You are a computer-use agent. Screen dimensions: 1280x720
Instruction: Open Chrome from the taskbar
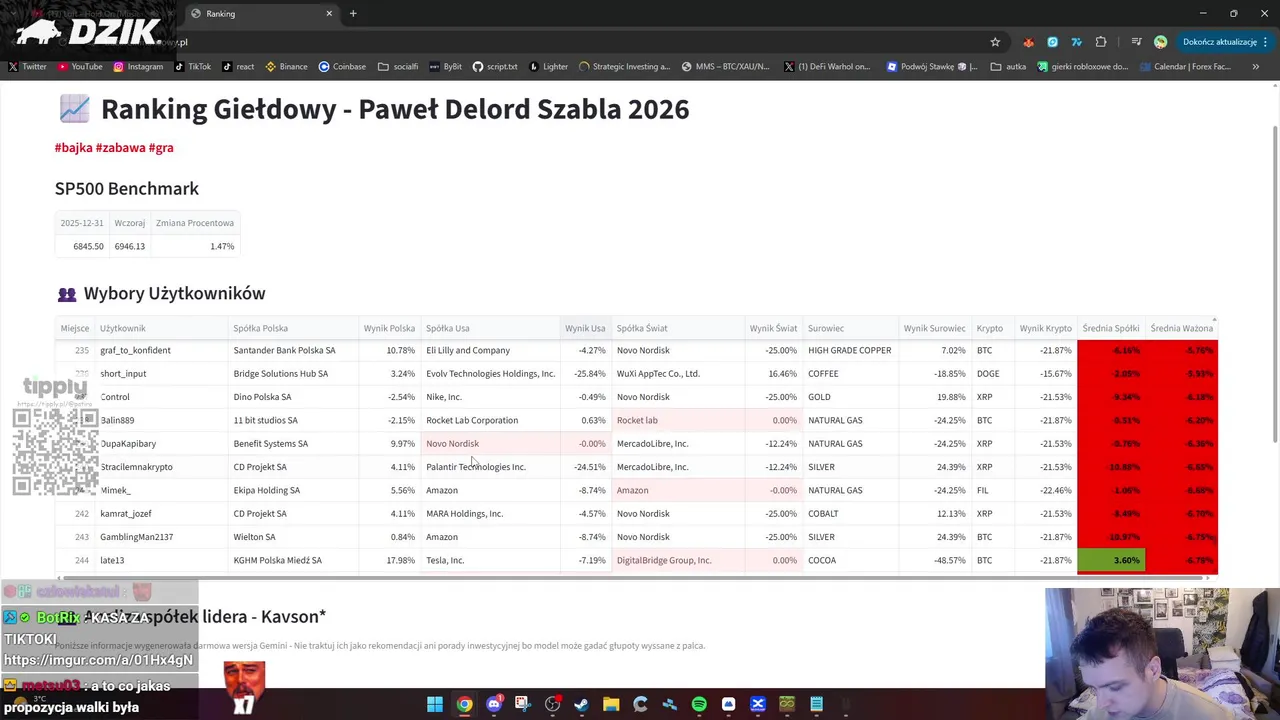[464, 704]
